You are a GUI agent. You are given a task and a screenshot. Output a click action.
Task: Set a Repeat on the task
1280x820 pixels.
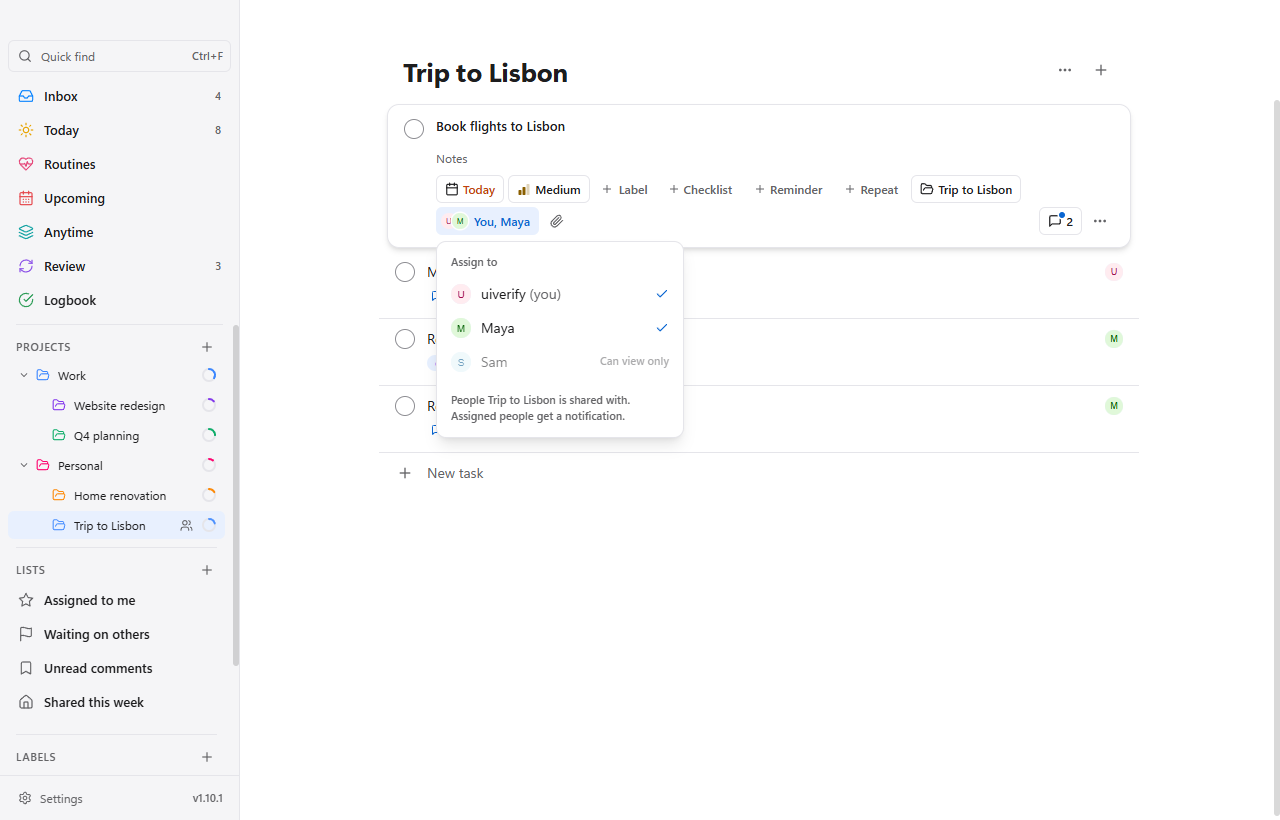(872, 189)
